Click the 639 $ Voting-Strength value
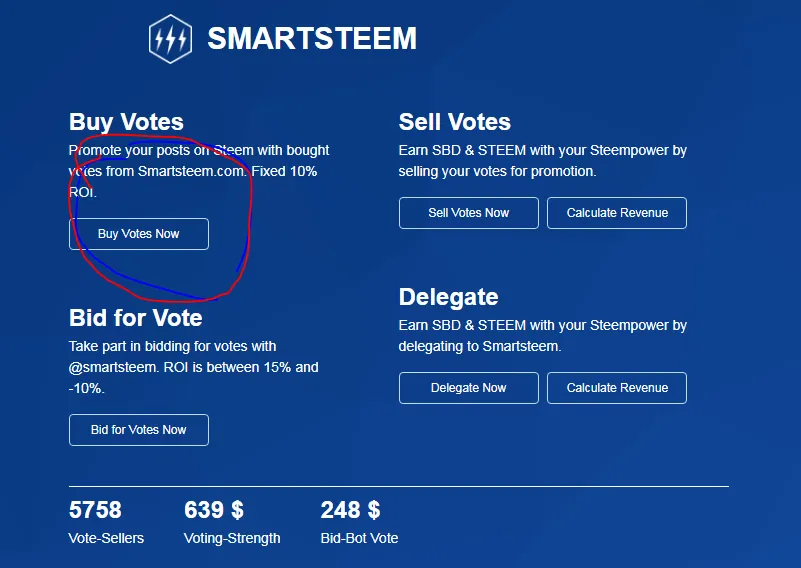The height and width of the screenshot is (568, 801). 214,510
